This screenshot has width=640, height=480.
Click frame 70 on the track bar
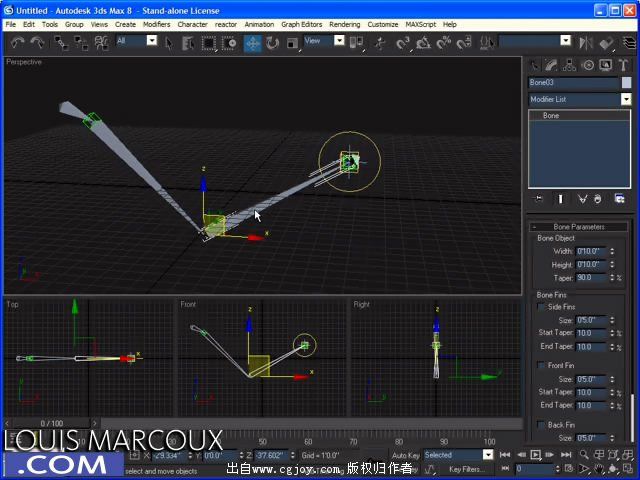coord(353,442)
